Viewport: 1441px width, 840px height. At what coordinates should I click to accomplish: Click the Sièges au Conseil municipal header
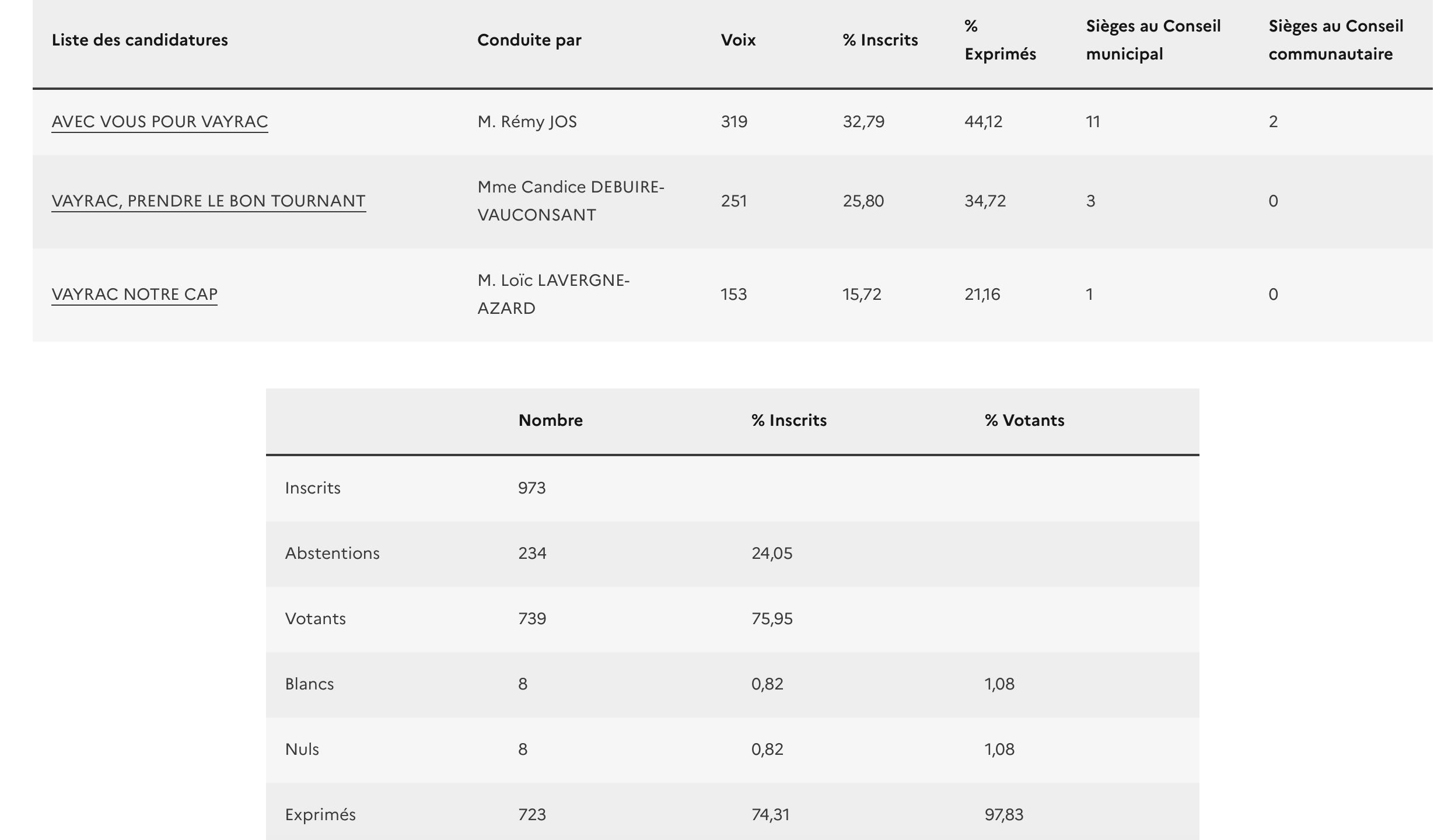pyautogui.click(x=1153, y=40)
